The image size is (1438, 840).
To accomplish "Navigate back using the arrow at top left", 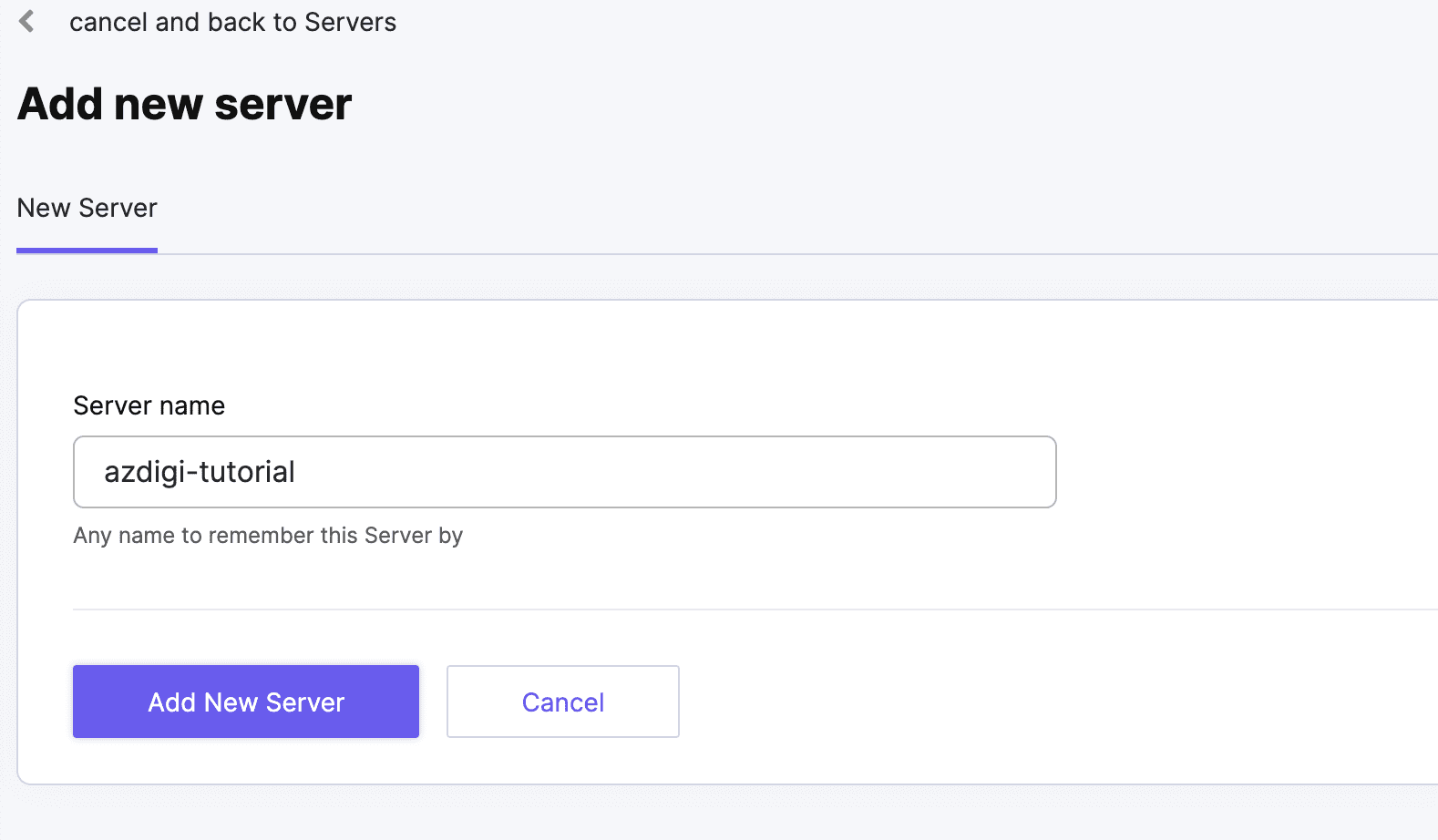I will [27, 20].
